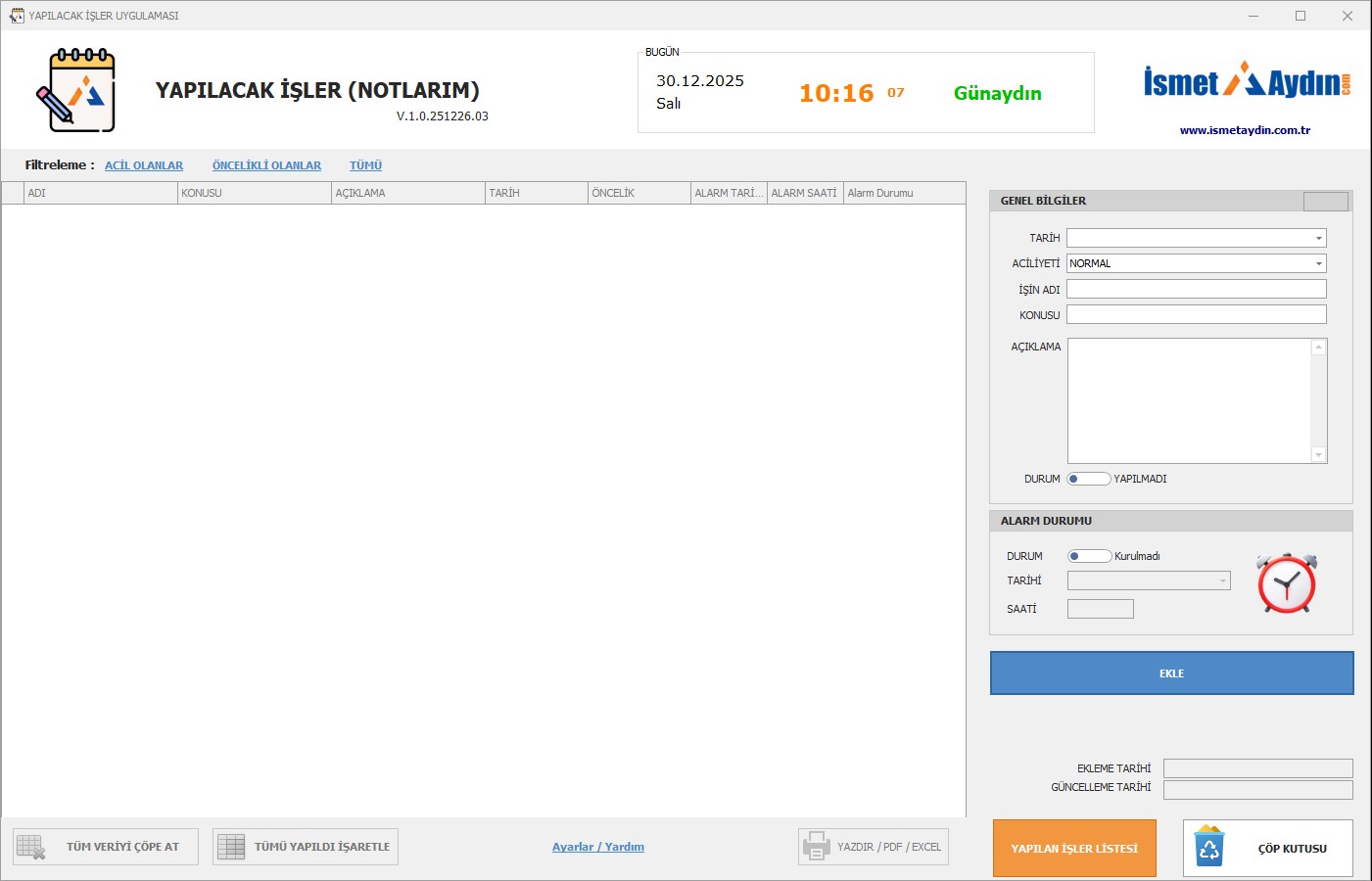Image resolution: width=1372 pixels, height=881 pixels.
Task: Click the recycle bin icon in Çöp Kutusu
Action: [x=1209, y=848]
